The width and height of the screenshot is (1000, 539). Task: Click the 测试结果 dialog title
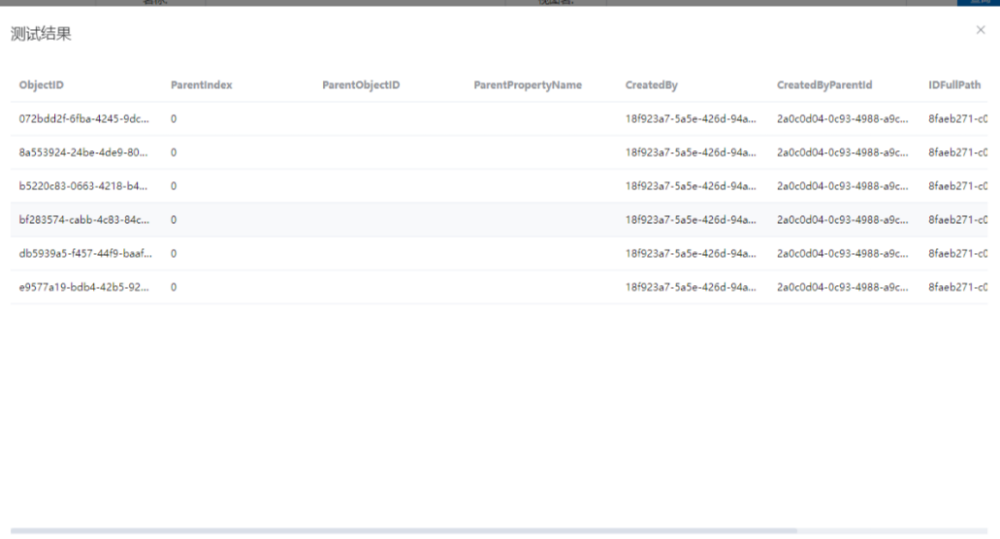point(41,35)
